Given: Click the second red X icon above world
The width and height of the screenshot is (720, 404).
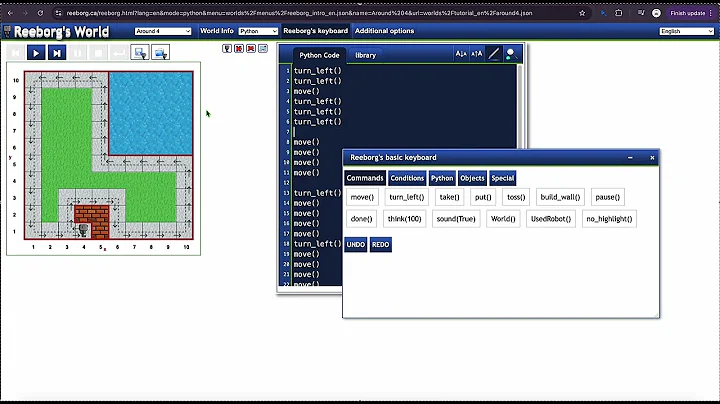Looking at the screenshot, I should (251, 48).
